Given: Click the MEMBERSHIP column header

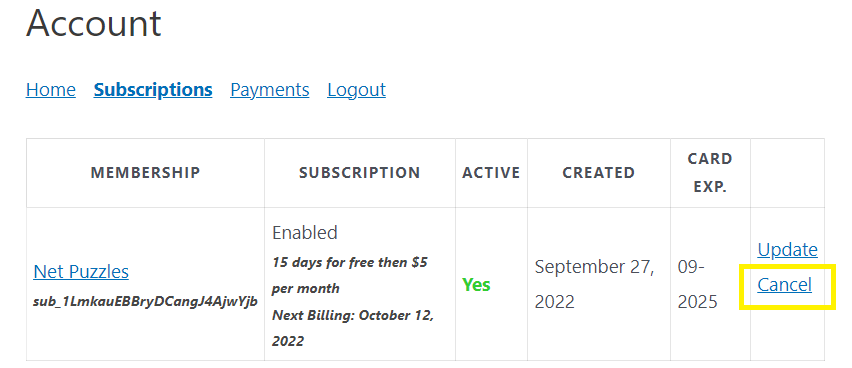Looking at the screenshot, I should 145,173.
